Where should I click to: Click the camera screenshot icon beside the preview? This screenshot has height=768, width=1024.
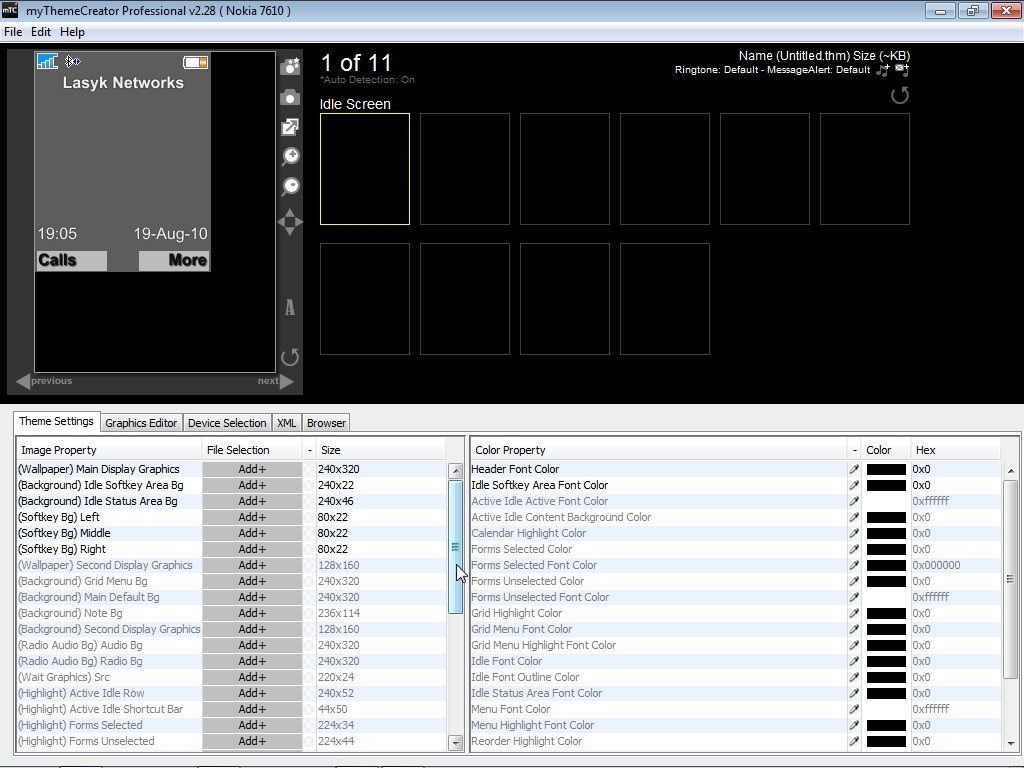(290, 97)
